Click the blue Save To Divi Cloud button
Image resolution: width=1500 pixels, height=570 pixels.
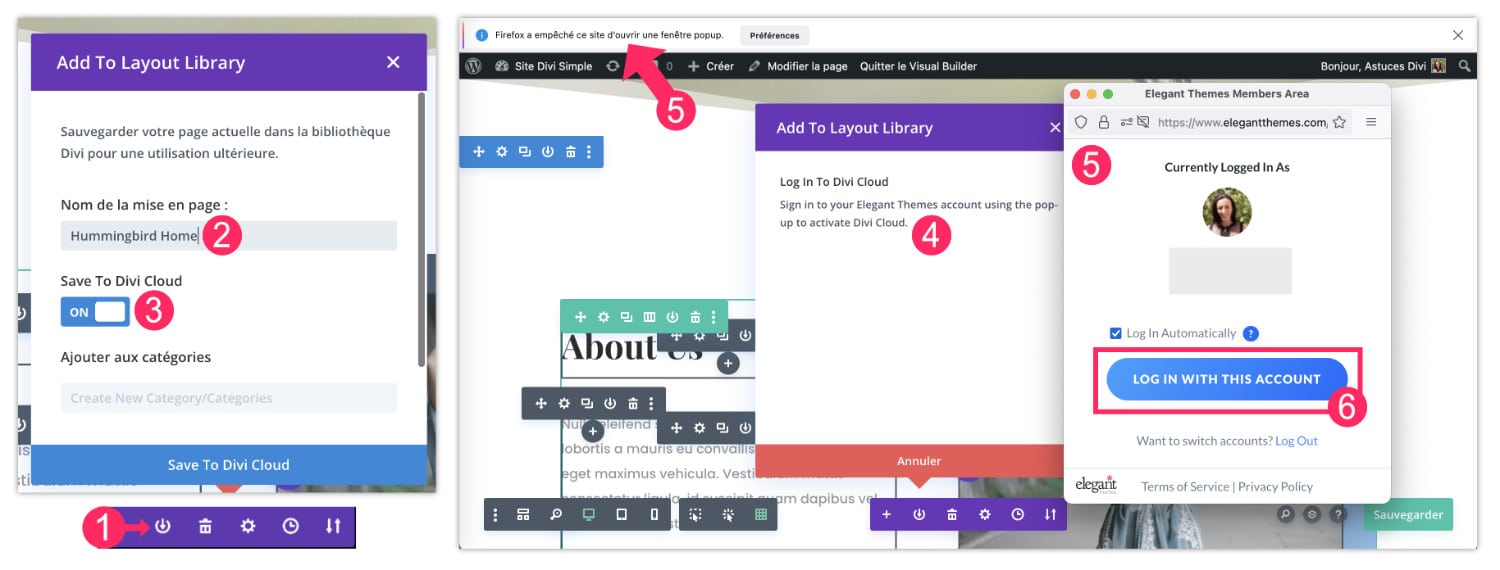click(x=229, y=465)
